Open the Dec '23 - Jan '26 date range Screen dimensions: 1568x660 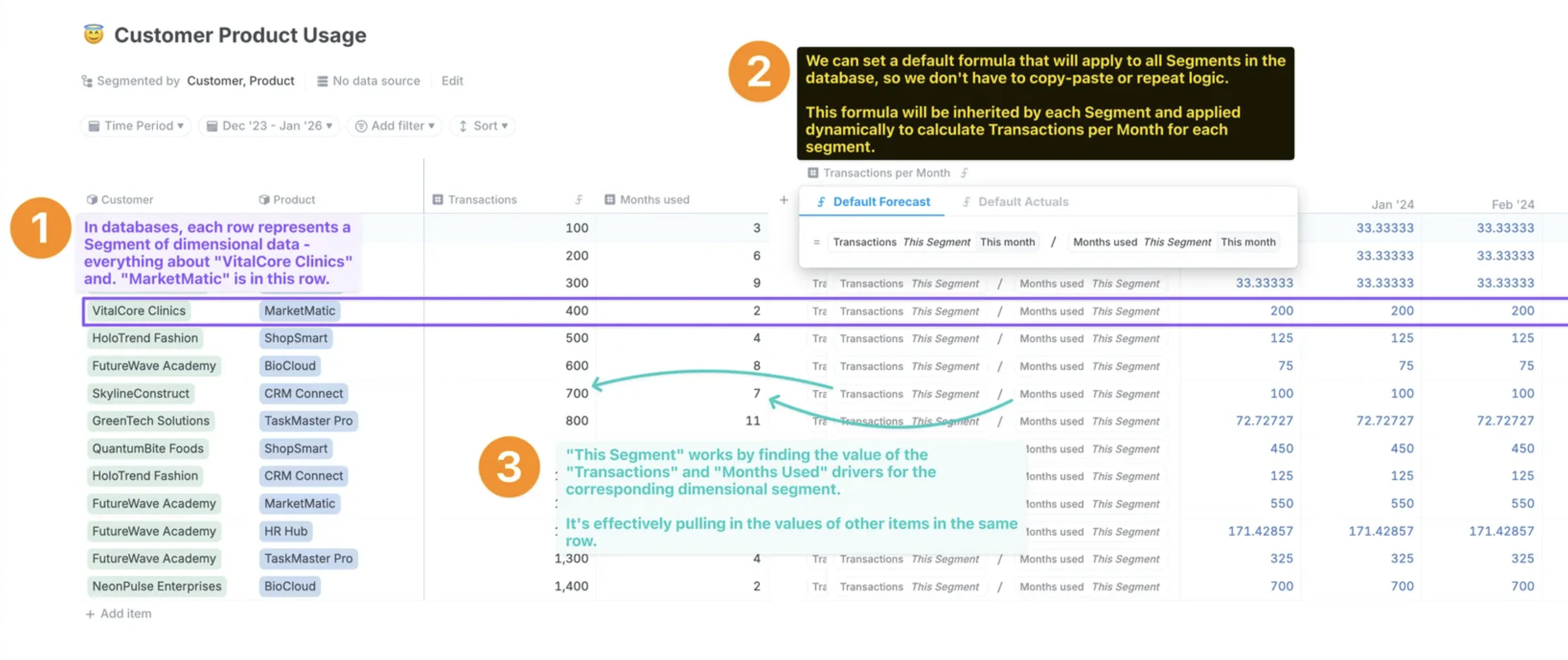269,126
